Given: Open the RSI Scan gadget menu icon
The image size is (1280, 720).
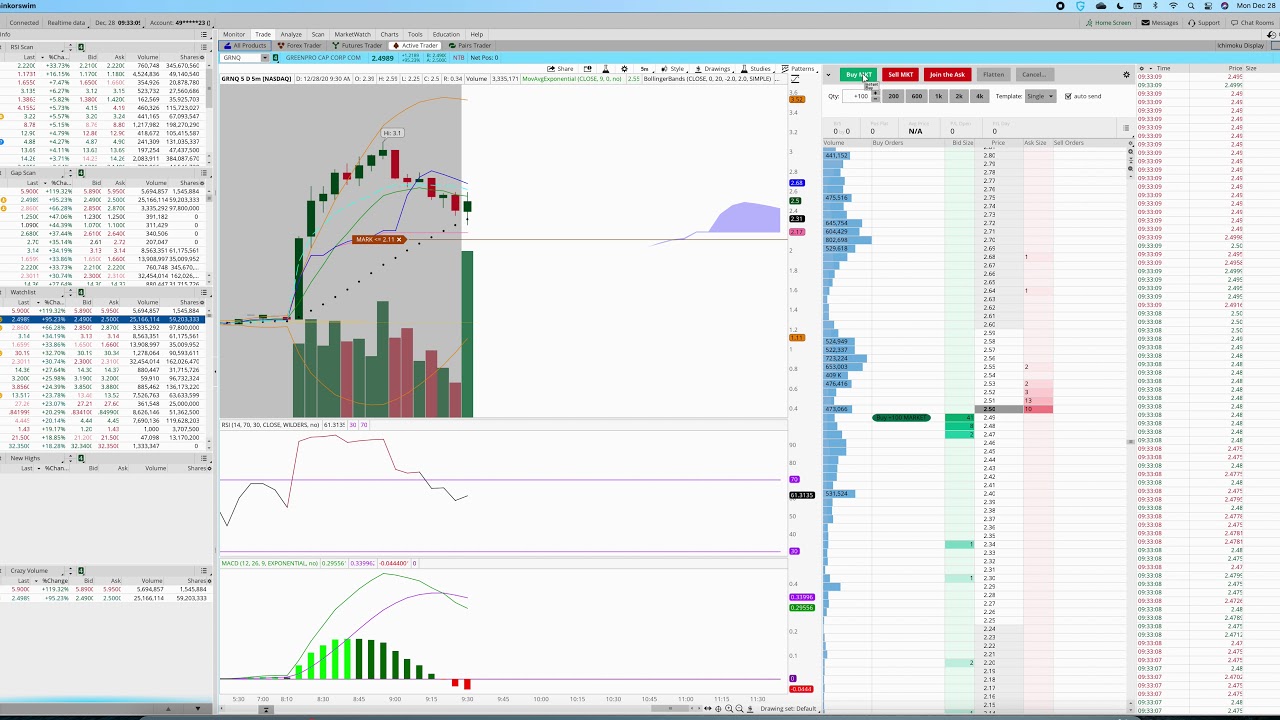Looking at the screenshot, I should click(x=205, y=47).
